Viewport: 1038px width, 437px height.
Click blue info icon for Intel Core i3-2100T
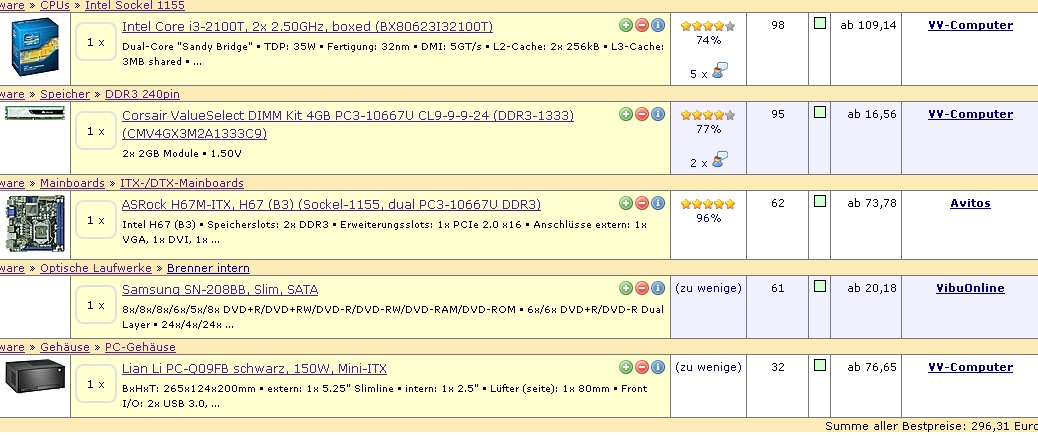(657, 25)
